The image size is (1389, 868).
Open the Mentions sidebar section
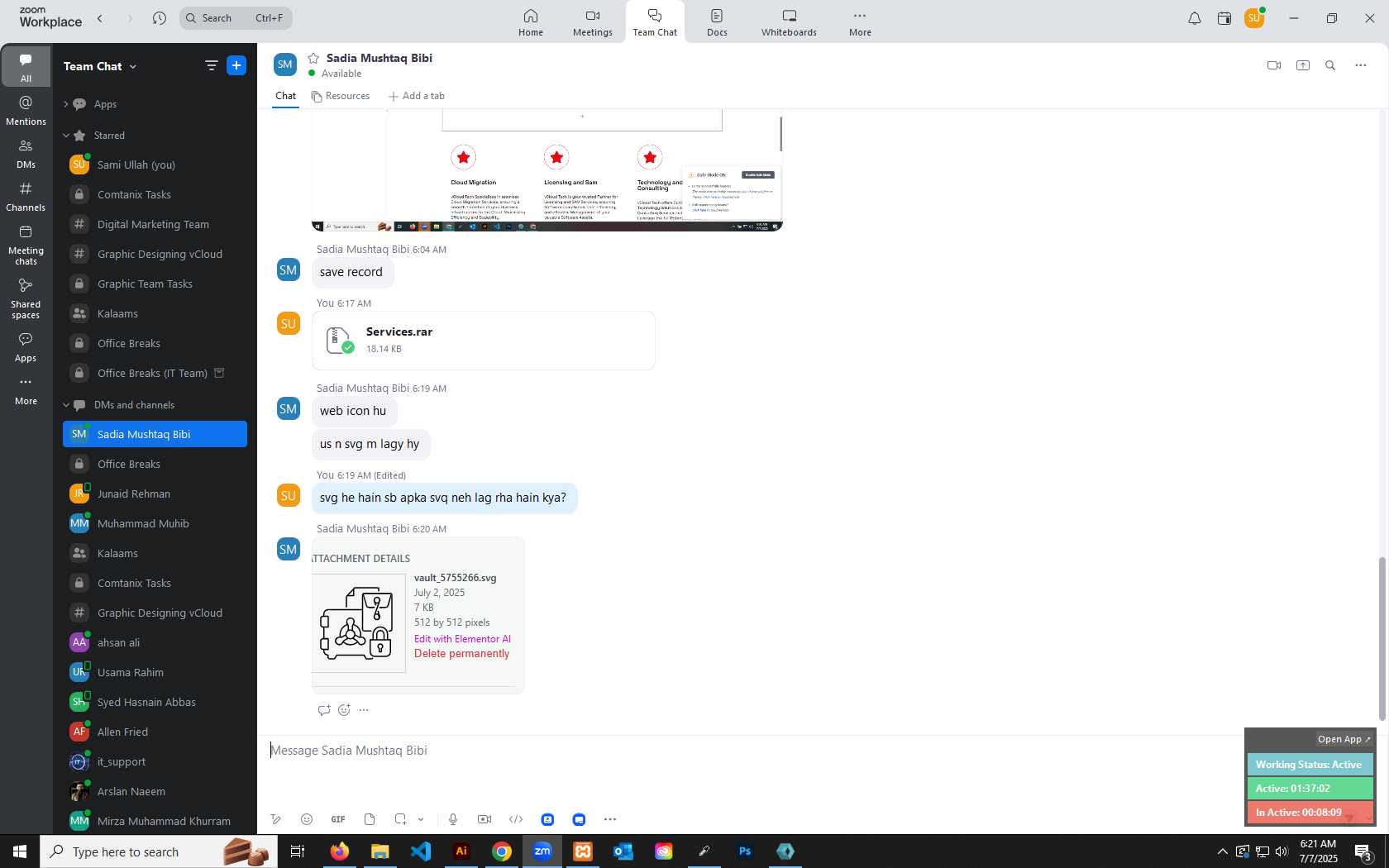click(x=26, y=110)
